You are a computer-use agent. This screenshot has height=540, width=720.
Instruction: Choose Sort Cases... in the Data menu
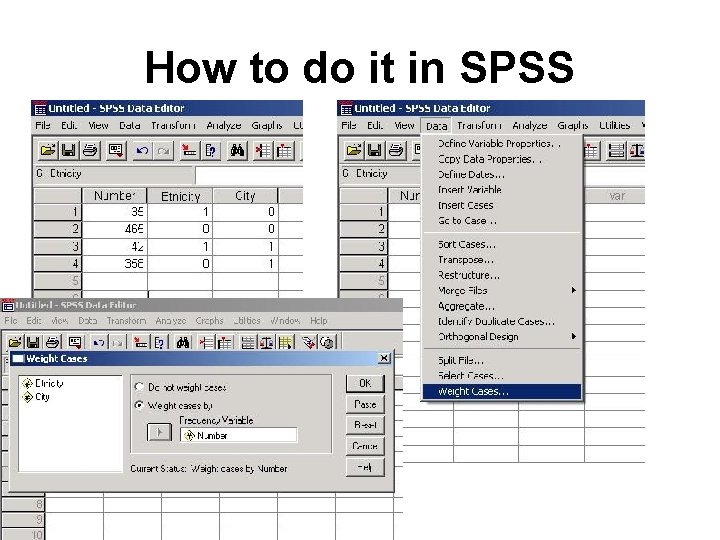click(502, 244)
